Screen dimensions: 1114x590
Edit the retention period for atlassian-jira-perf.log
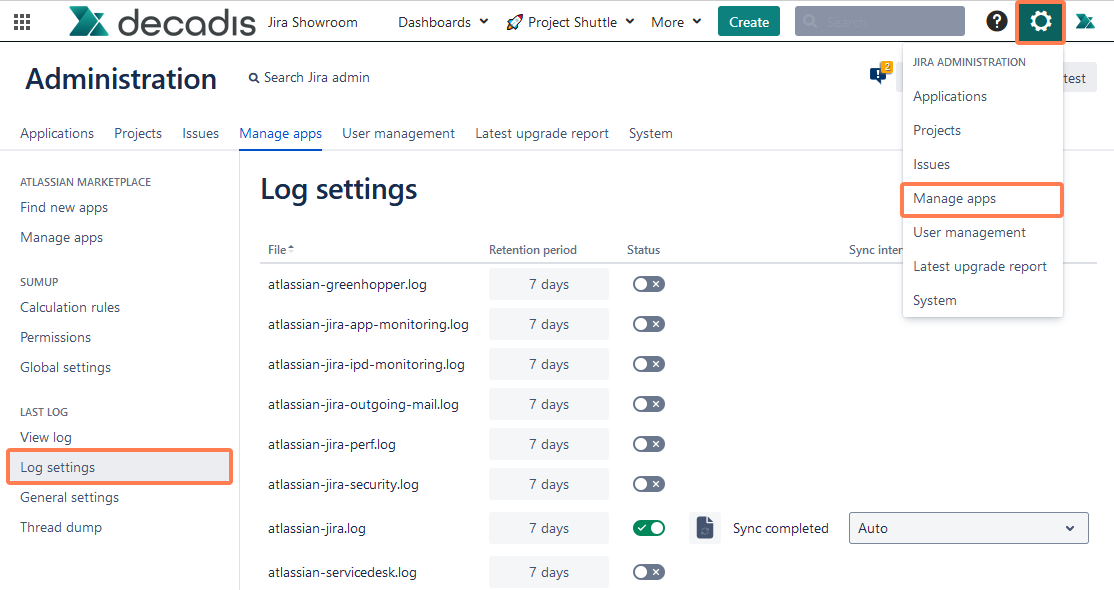tap(548, 444)
